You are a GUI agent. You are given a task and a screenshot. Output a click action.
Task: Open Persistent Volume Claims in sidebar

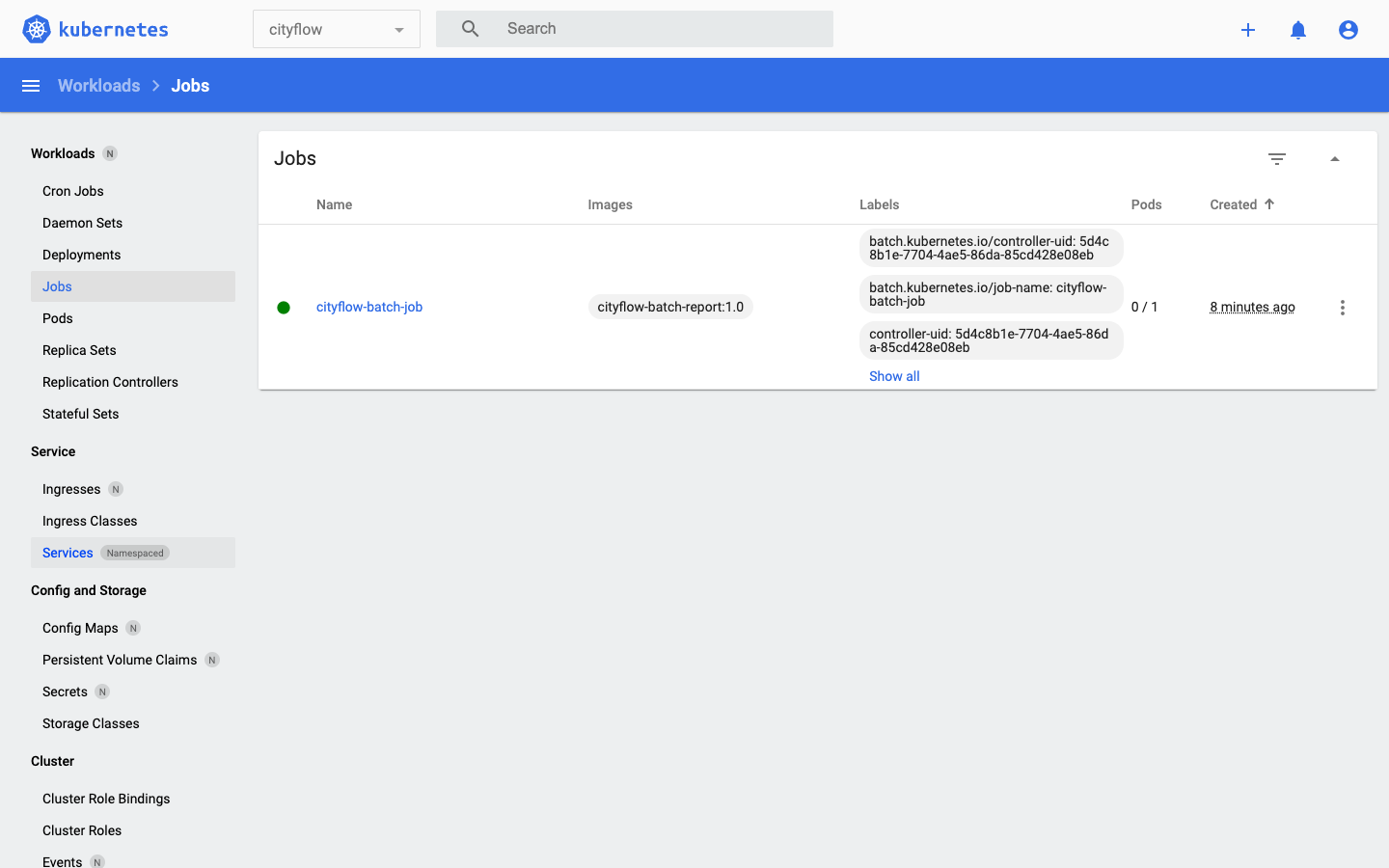click(133, 660)
